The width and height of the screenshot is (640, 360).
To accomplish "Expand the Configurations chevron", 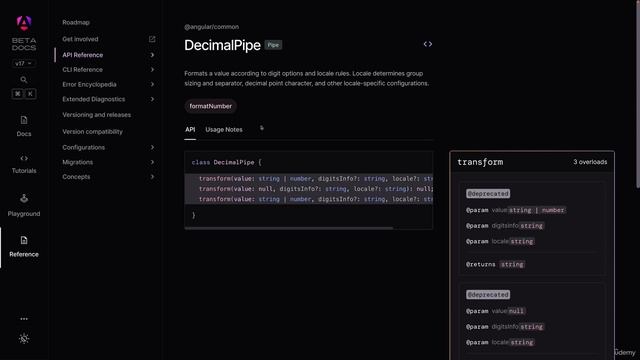I will (152, 147).
